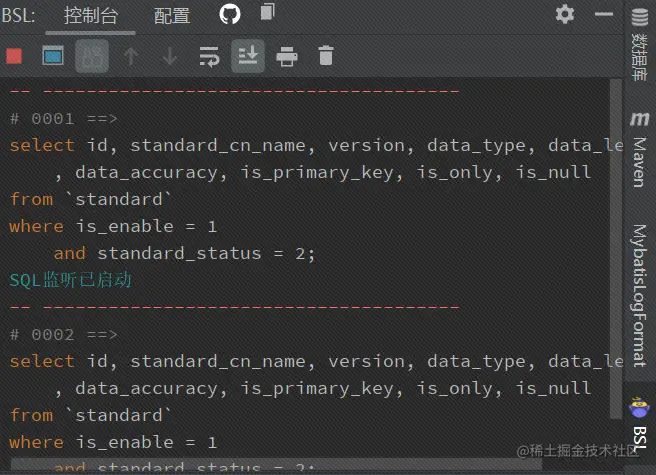Screen dimensions: 656x475
Task: Click the "SQL监听已启动" console line
Action: tap(70, 280)
